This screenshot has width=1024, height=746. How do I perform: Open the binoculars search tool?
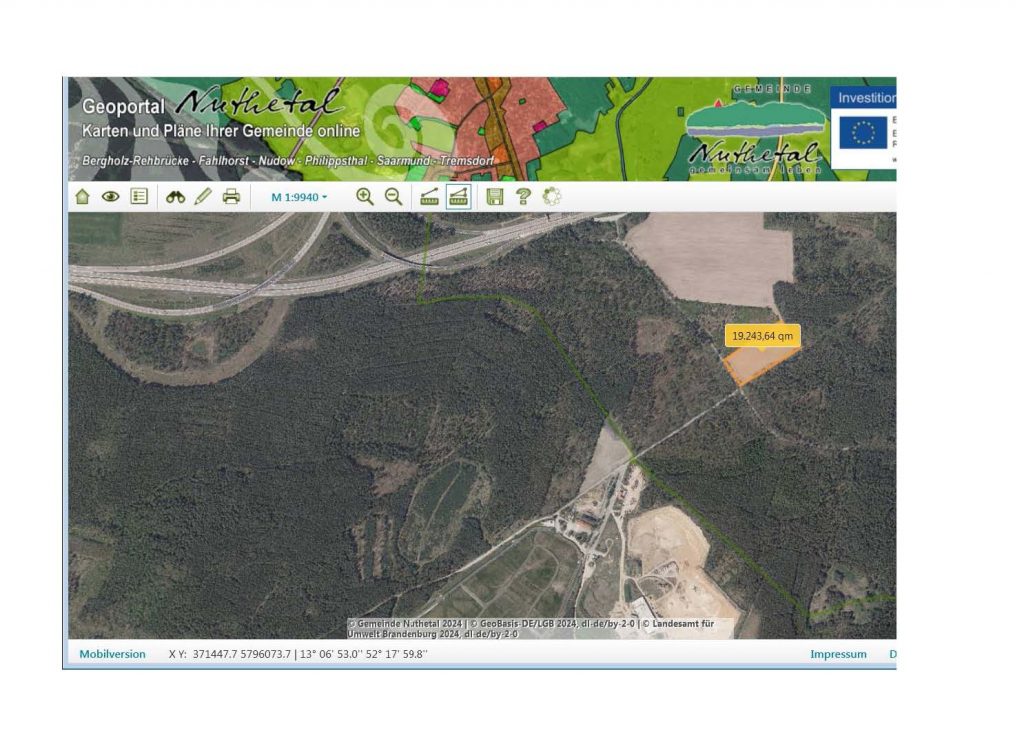click(x=175, y=197)
